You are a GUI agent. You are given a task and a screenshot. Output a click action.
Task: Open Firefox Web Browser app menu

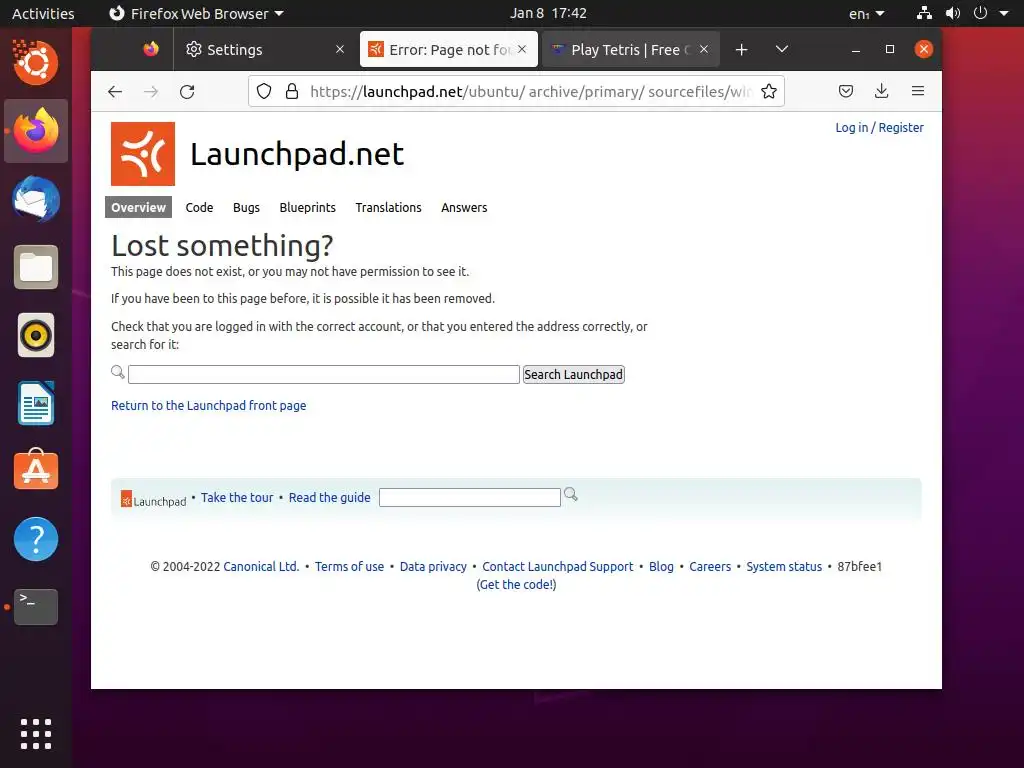click(x=196, y=13)
